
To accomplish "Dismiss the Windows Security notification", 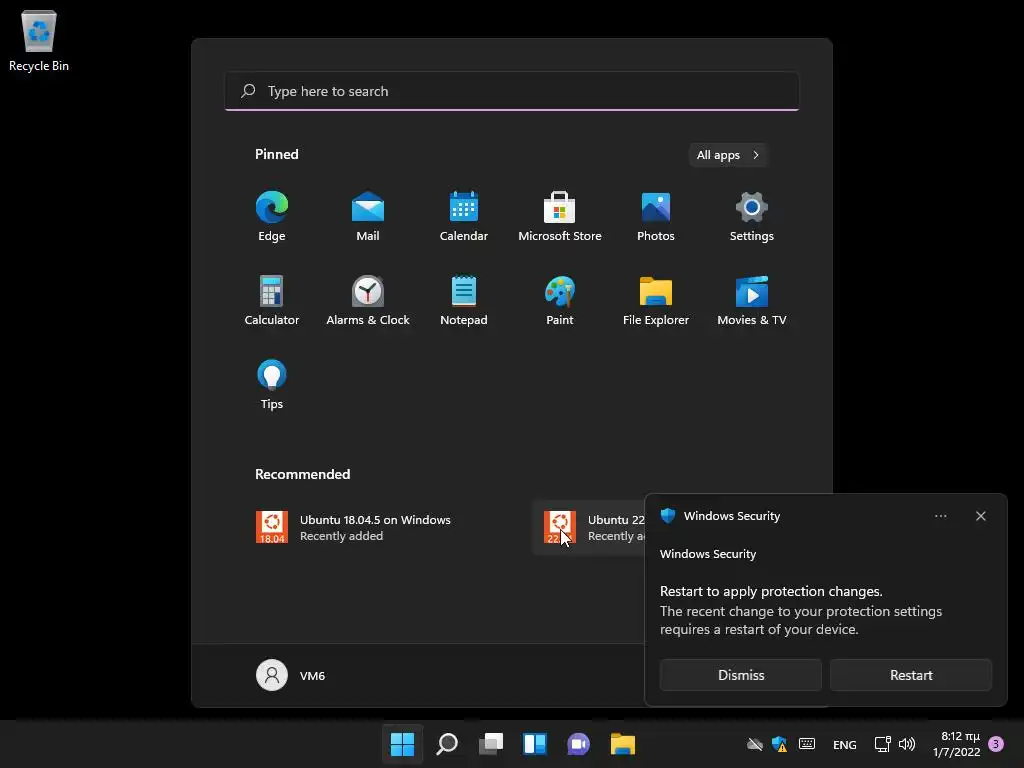I will 741,675.
